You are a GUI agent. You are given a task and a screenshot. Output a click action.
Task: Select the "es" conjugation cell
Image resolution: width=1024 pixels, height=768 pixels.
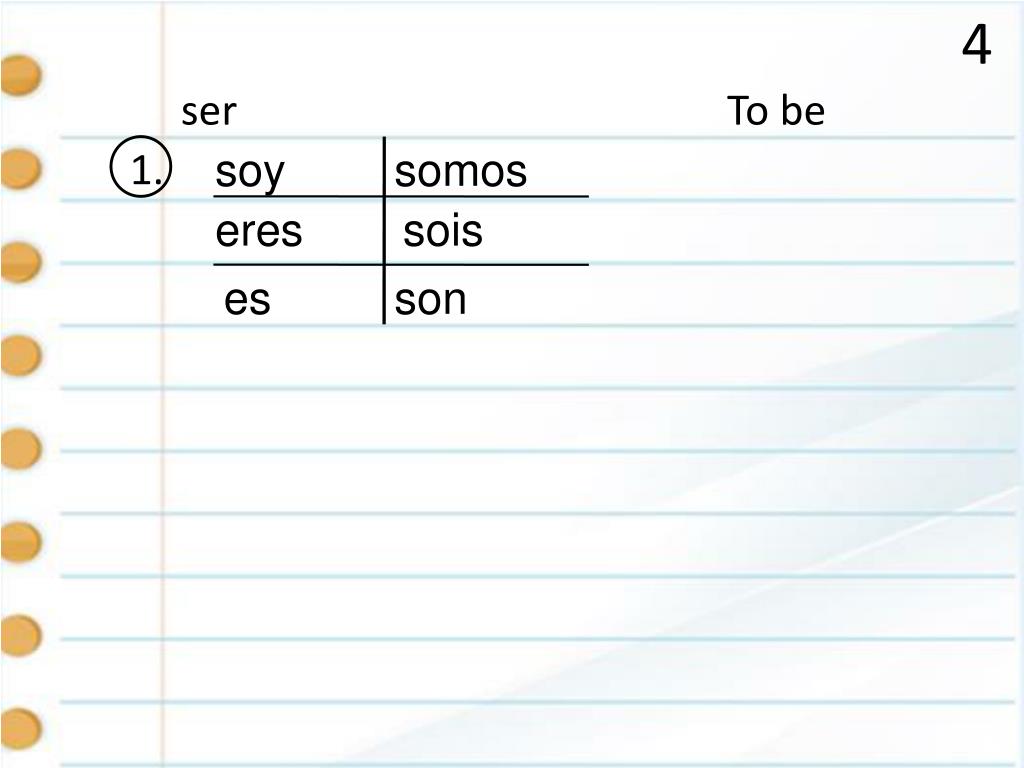(247, 300)
